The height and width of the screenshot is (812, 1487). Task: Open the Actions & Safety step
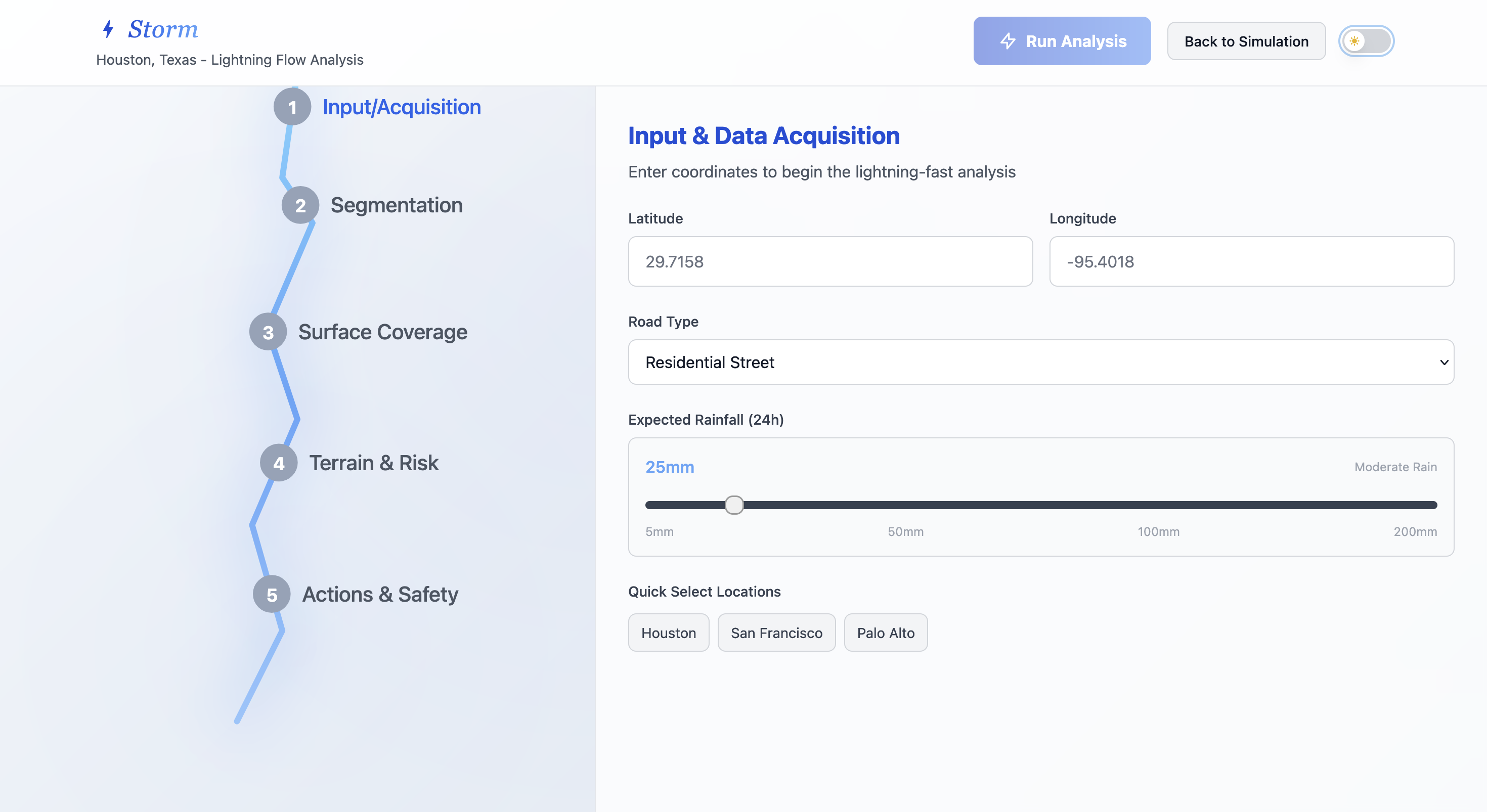pyautogui.click(x=380, y=595)
